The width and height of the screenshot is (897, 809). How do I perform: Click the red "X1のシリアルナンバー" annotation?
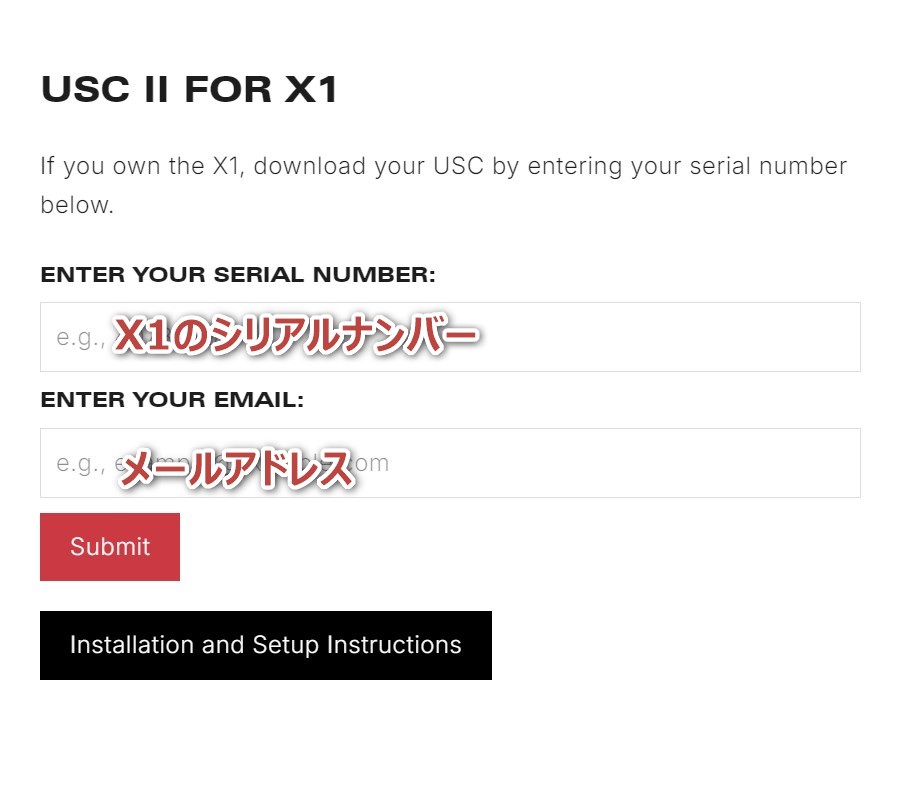(x=297, y=337)
